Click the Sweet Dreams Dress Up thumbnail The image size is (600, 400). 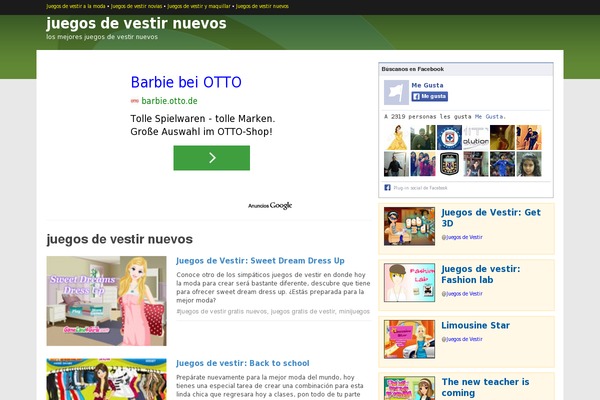pyautogui.click(x=106, y=301)
